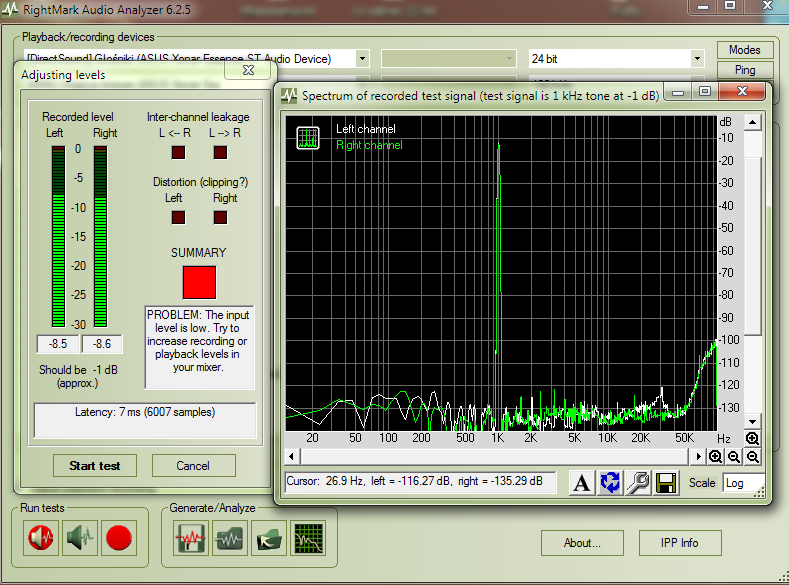Click the Ping button

point(745,69)
